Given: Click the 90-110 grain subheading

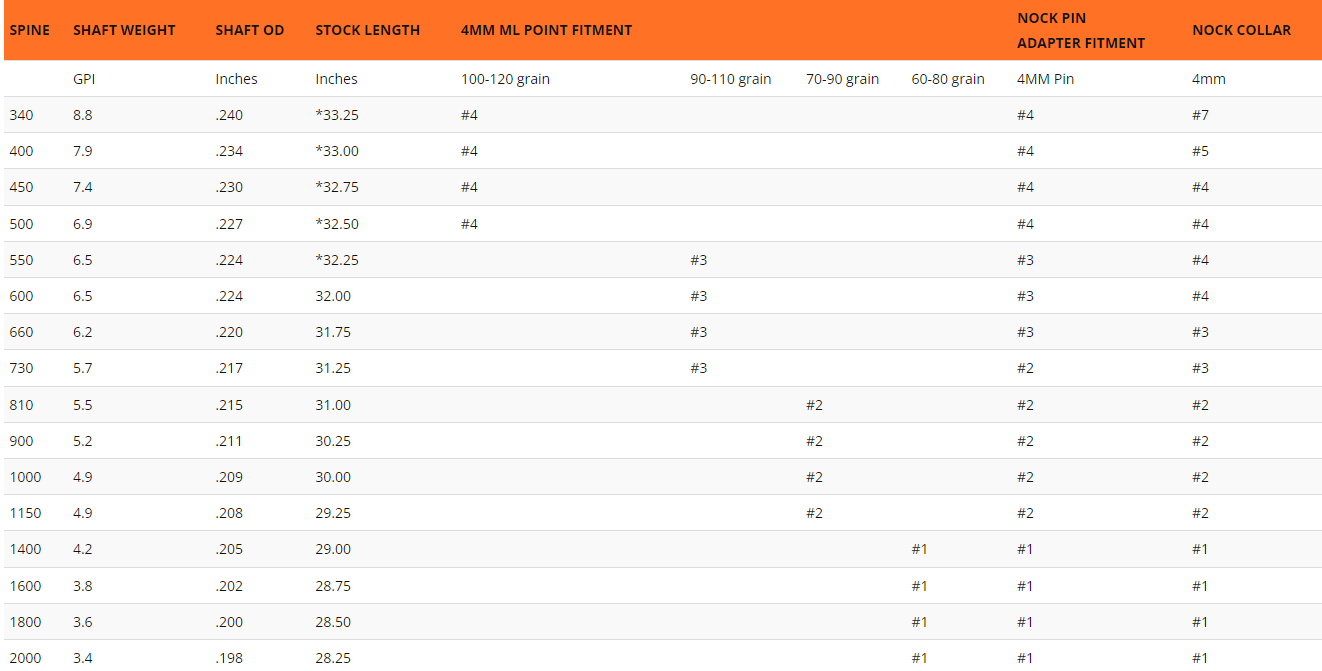Looking at the screenshot, I should tap(730, 79).
